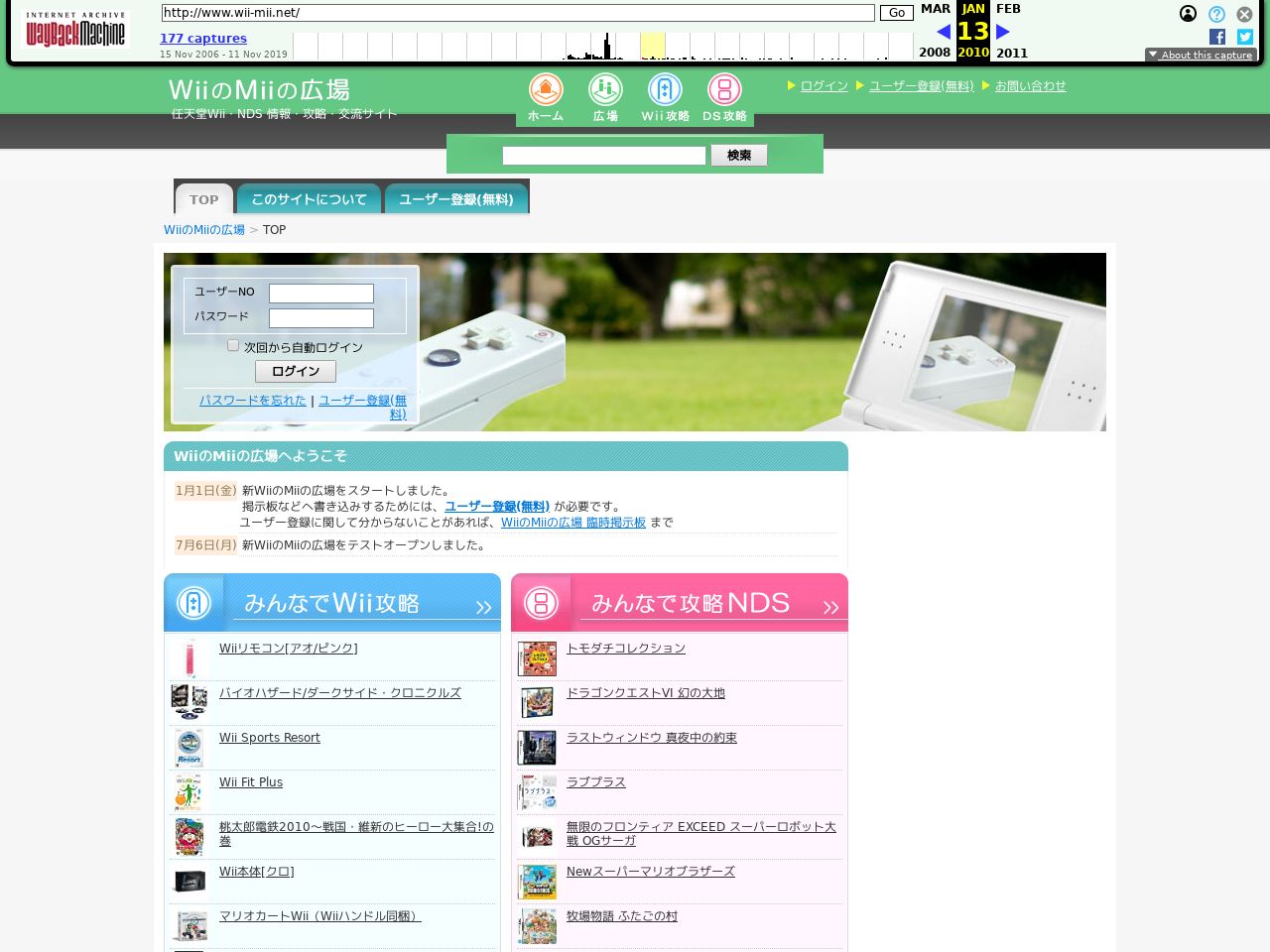
Task: Share capture on Facebook
Action: [1217, 37]
